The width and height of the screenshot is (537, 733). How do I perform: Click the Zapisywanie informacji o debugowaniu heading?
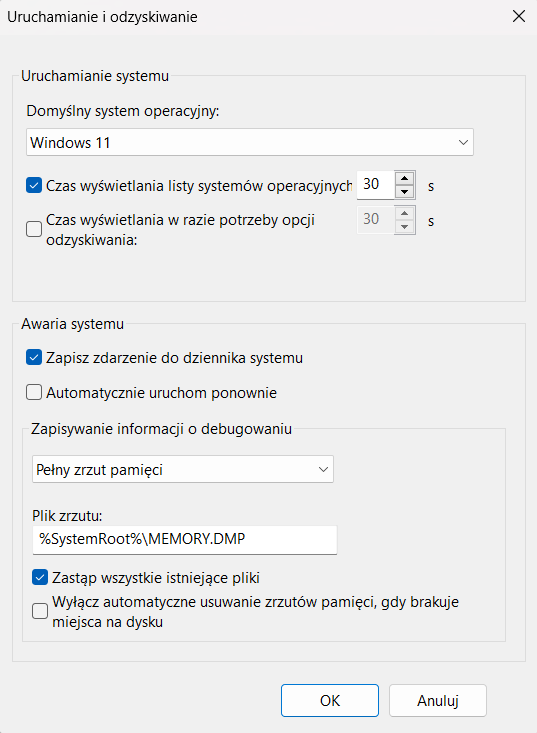click(x=161, y=429)
